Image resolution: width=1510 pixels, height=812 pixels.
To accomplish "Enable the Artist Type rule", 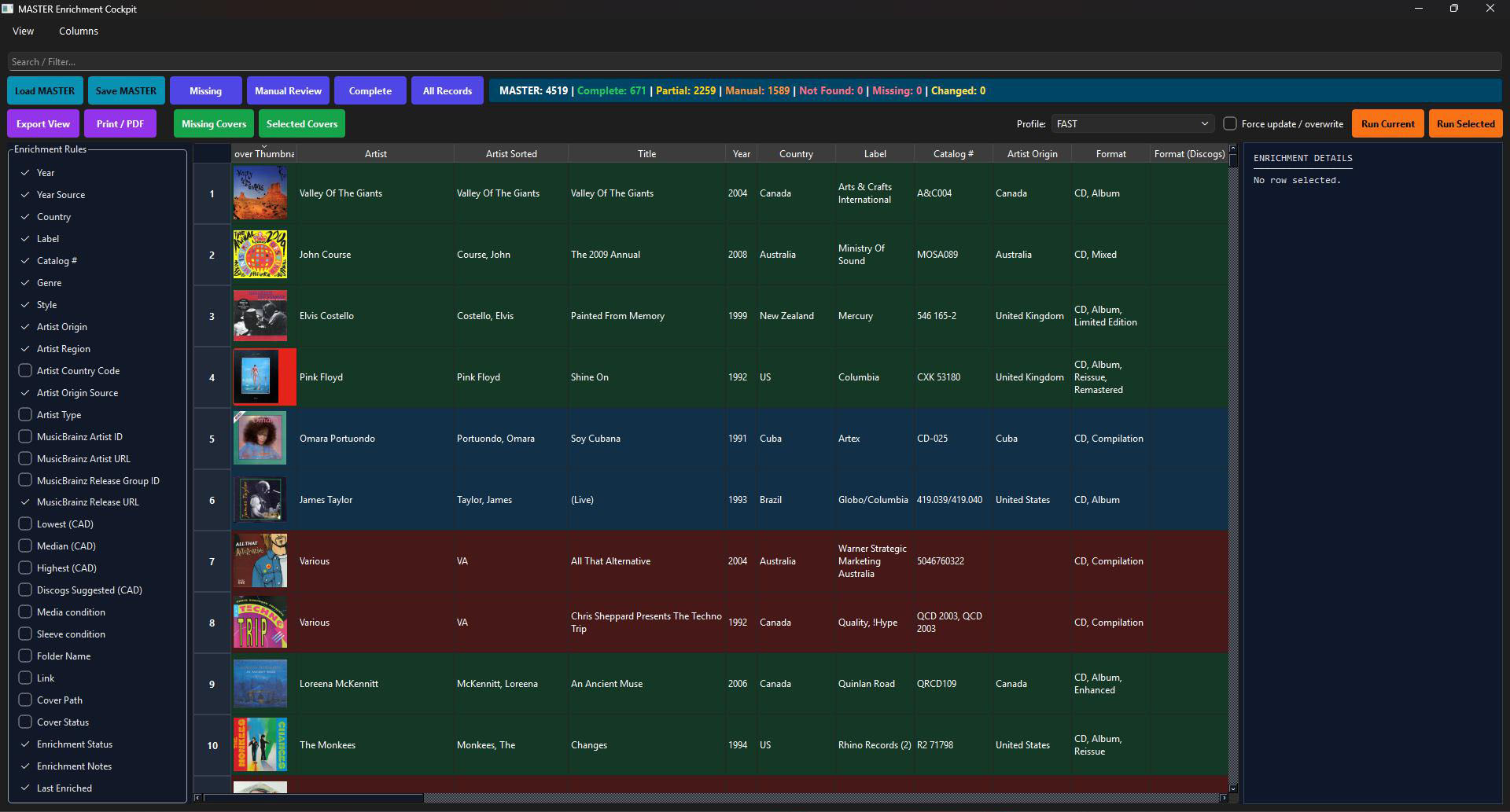I will point(25,414).
